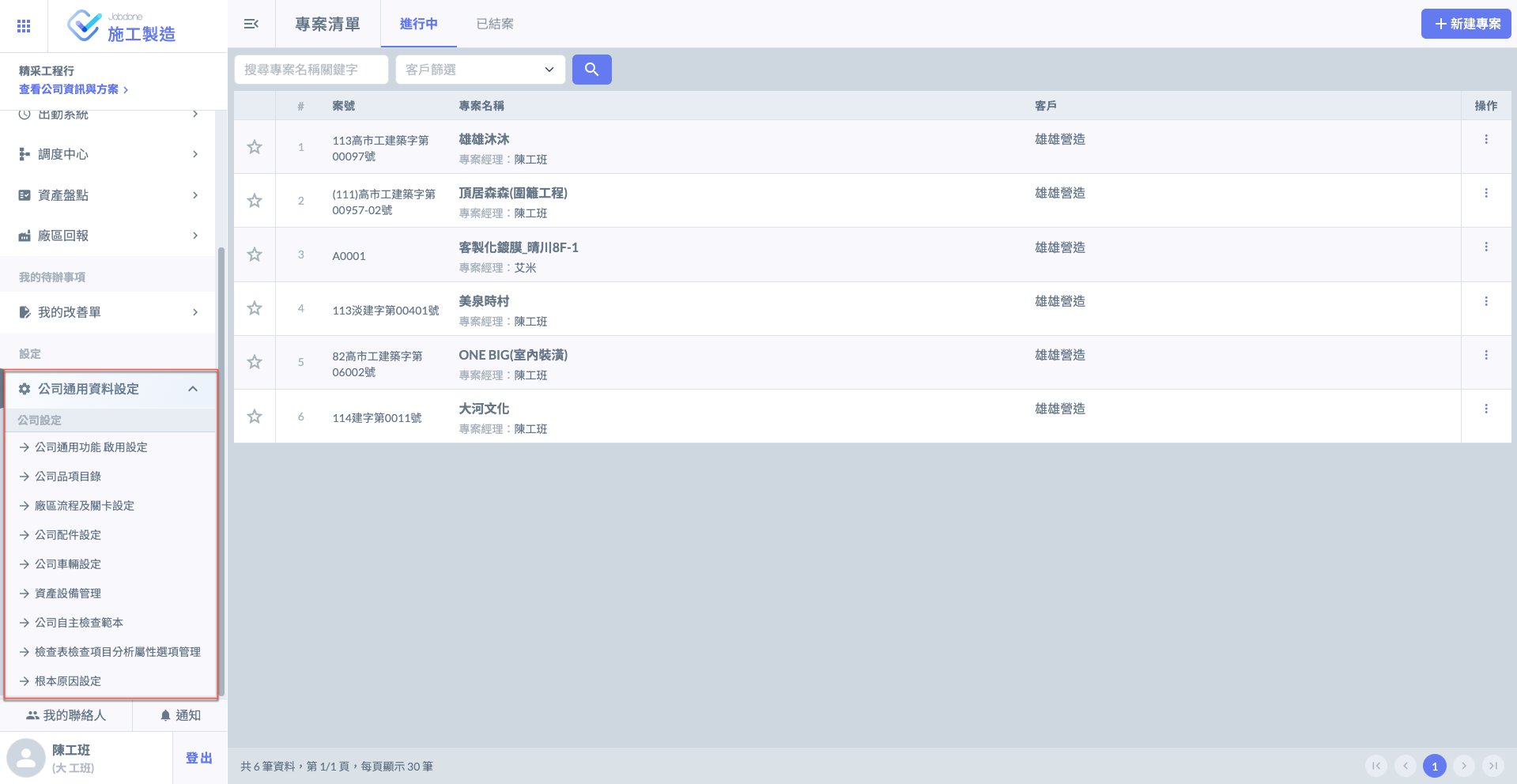This screenshot has height=784, width=1517.
Task: Select the 進行中 tab
Action: [x=418, y=24]
